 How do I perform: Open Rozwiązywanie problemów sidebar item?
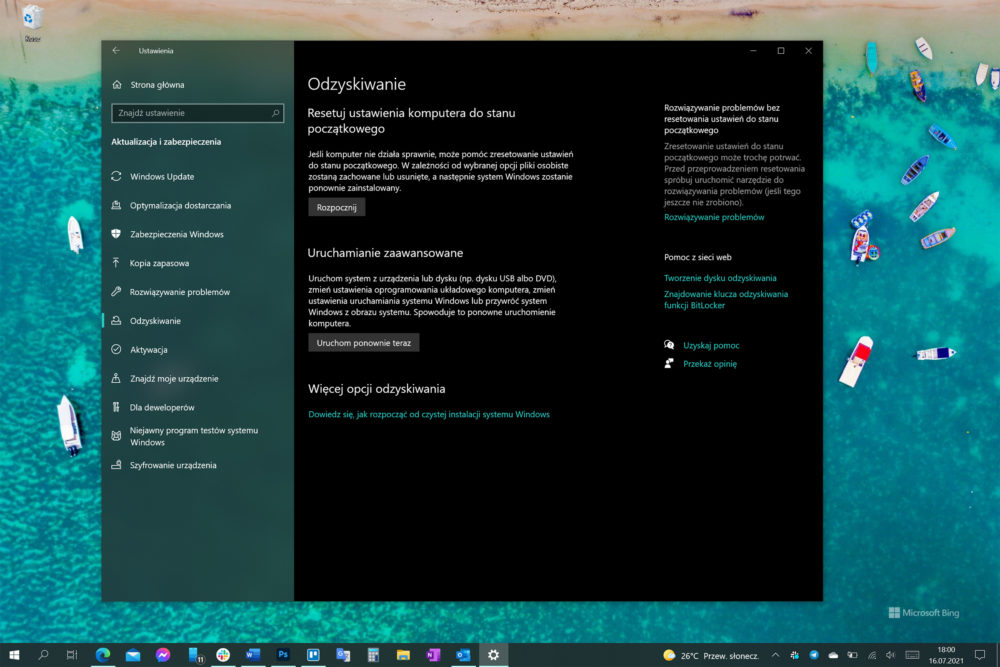click(179, 292)
